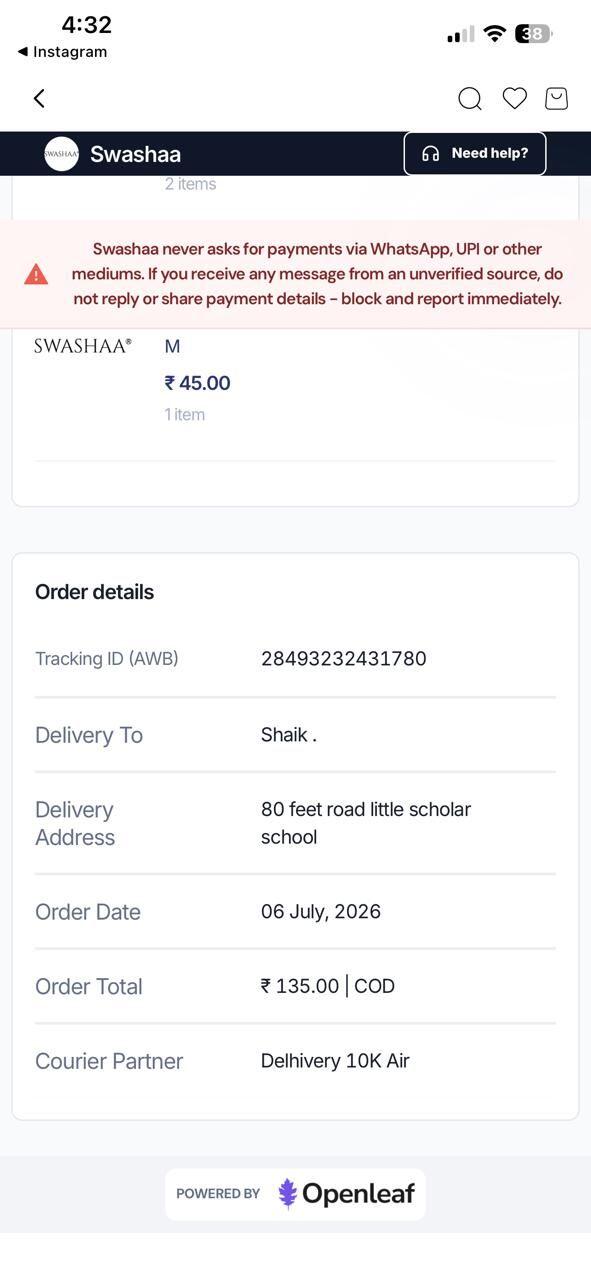Click the ₹ 45.00 item price
Screen dimensions: 591x1280
click(x=197, y=383)
